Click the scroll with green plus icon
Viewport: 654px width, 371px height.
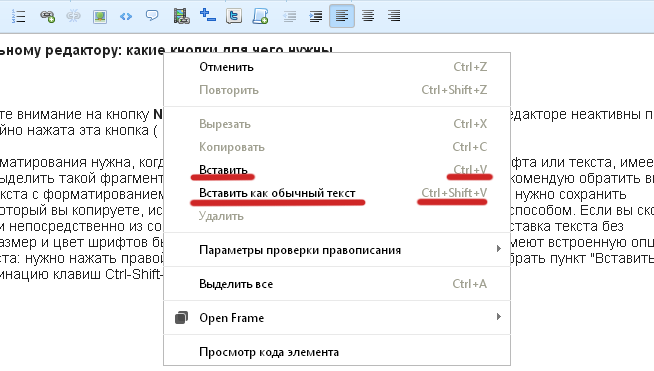[x=260, y=16]
